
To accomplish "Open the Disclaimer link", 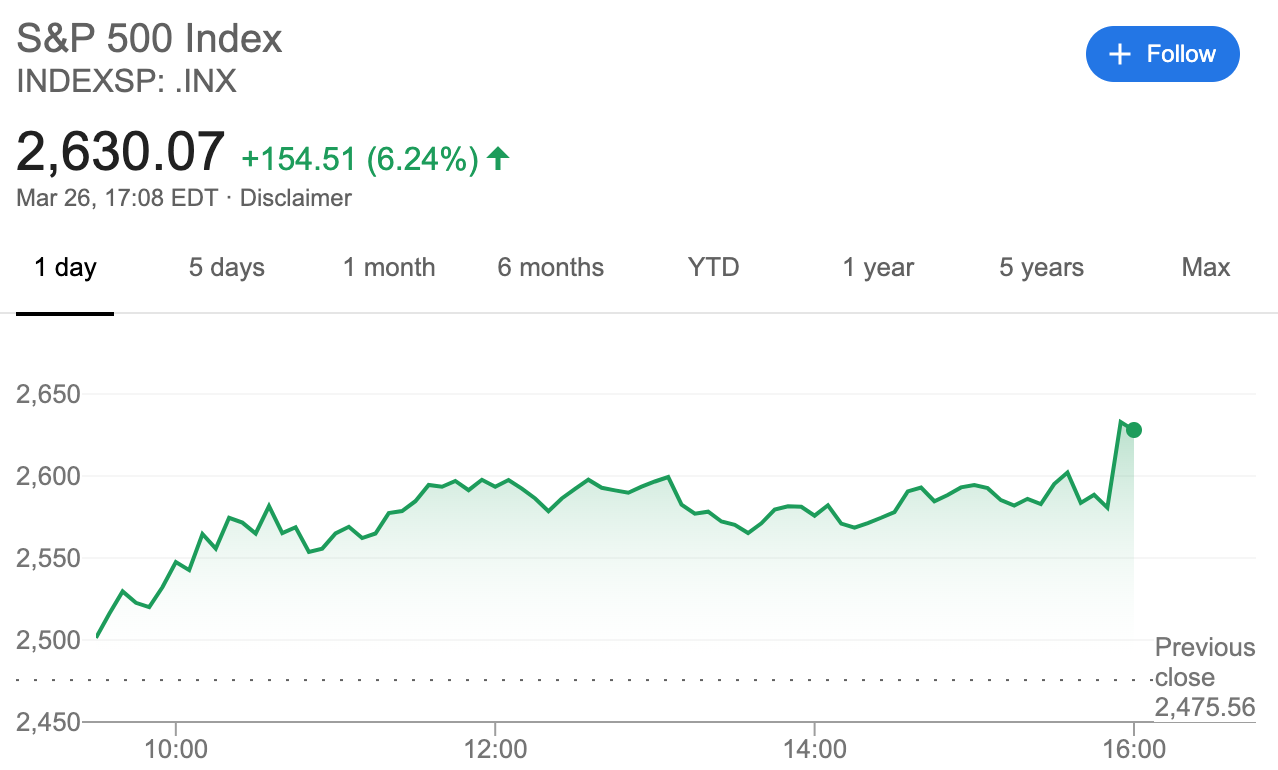I will [295, 198].
